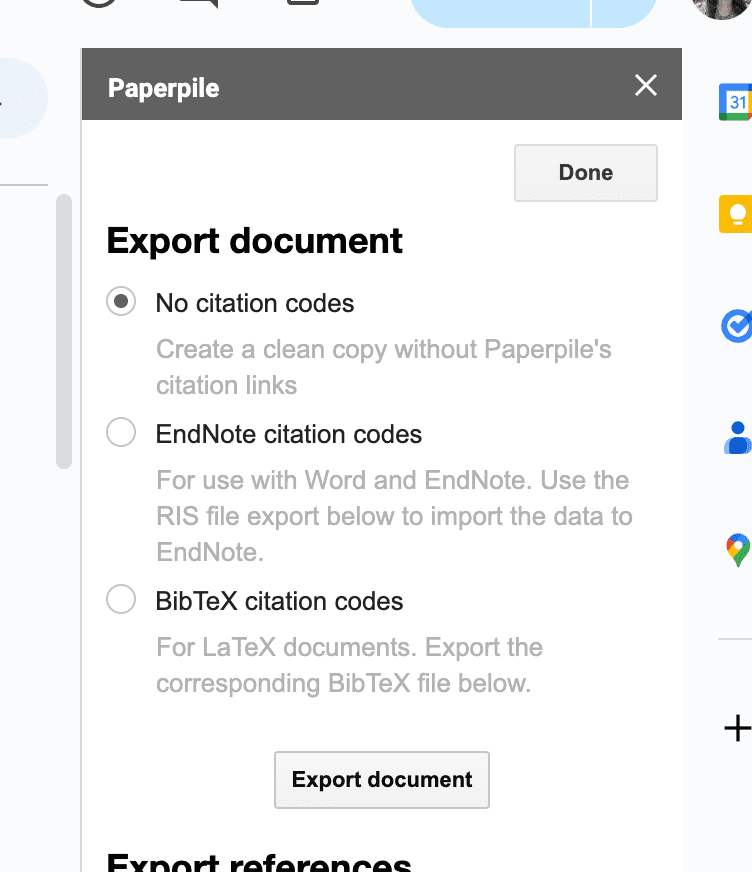This screenshot has width=752, height=872.
Task: Open the Google account avatar
Action: [x=722, y=6]
